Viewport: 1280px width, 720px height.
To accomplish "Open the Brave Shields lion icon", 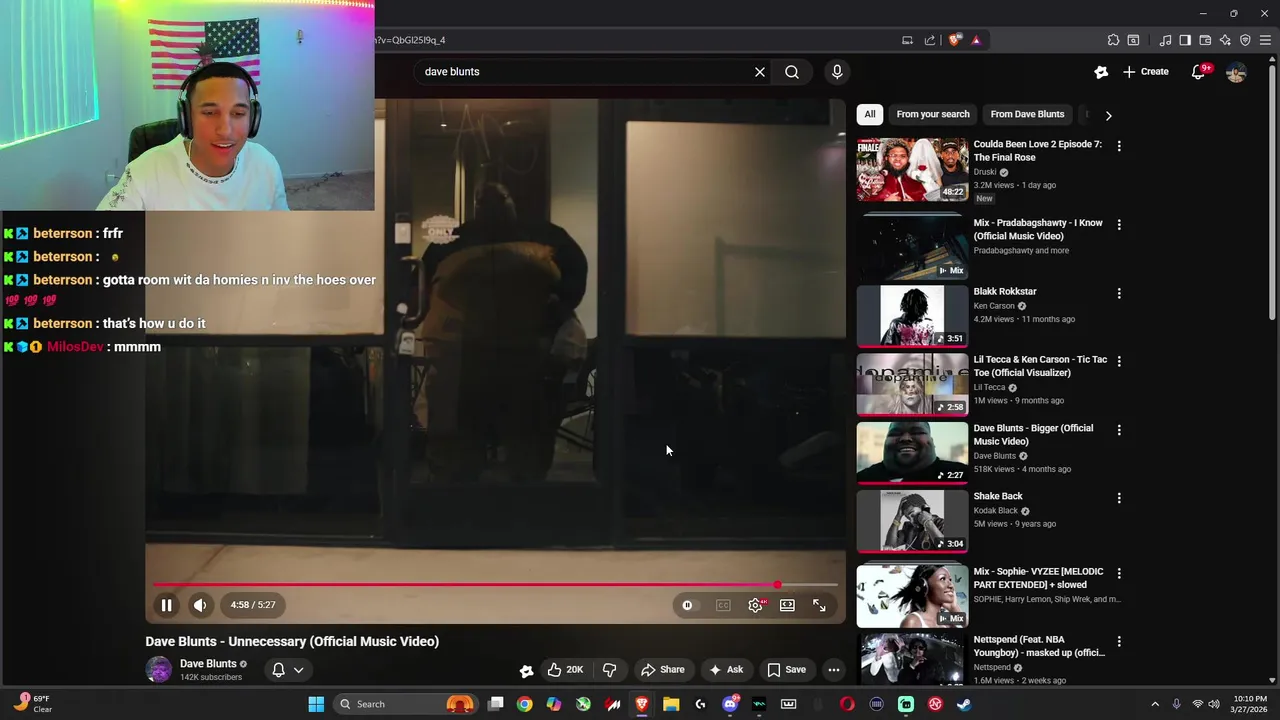I will pyautogui.click(x=955, y=40).
